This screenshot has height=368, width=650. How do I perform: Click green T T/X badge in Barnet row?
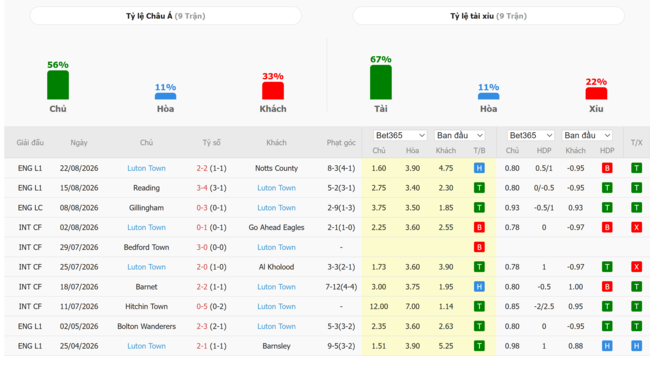pos(637,287)
